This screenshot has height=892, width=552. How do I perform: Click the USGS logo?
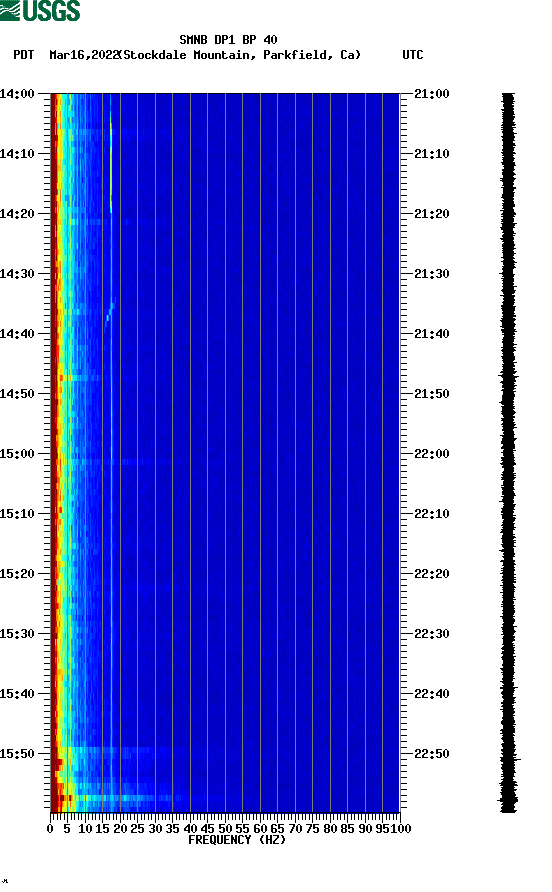point(40,10)
